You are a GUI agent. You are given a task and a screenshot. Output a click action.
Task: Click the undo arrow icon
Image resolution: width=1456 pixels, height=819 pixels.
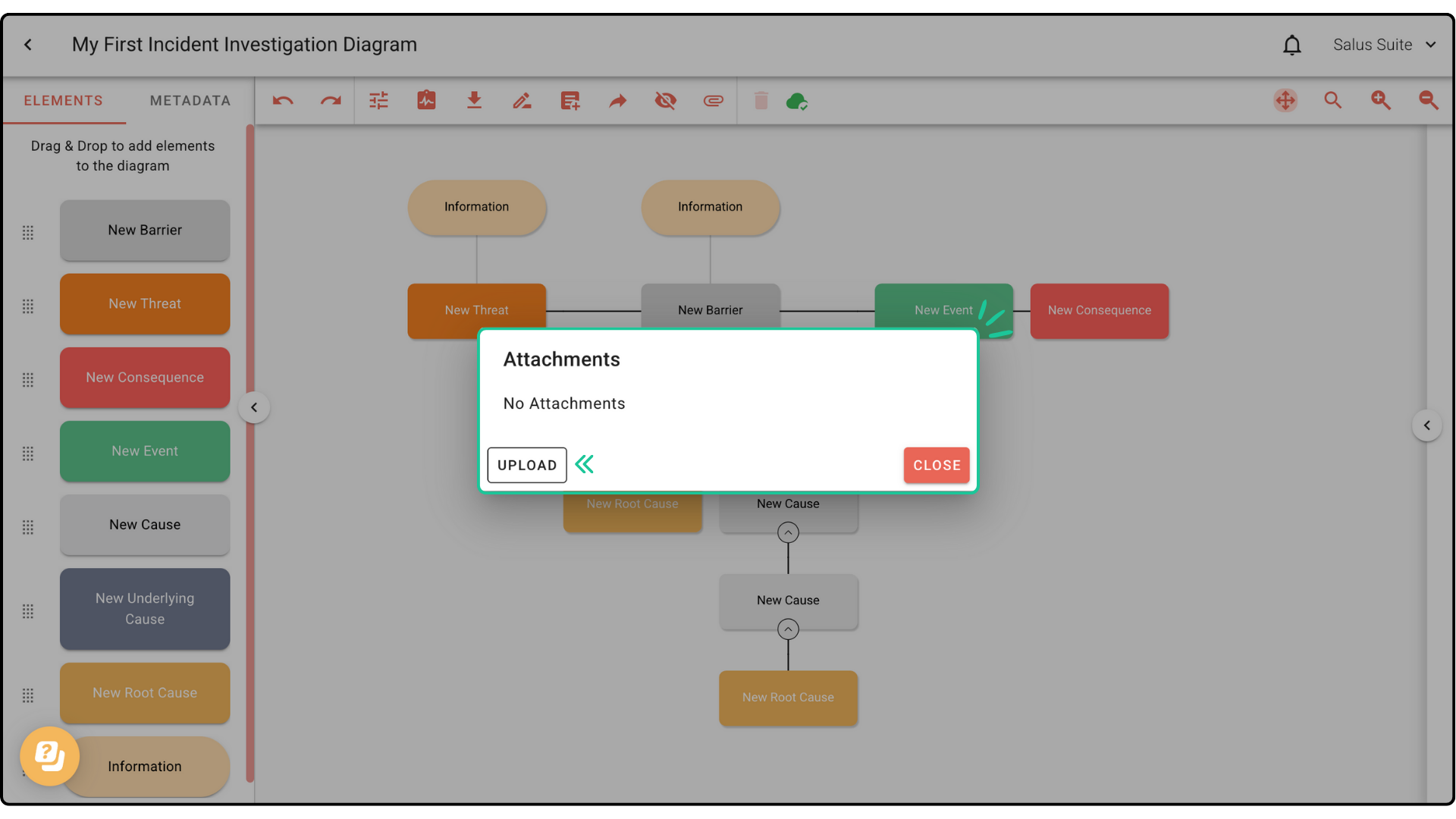pyautogui.click(x=283, y=101)
